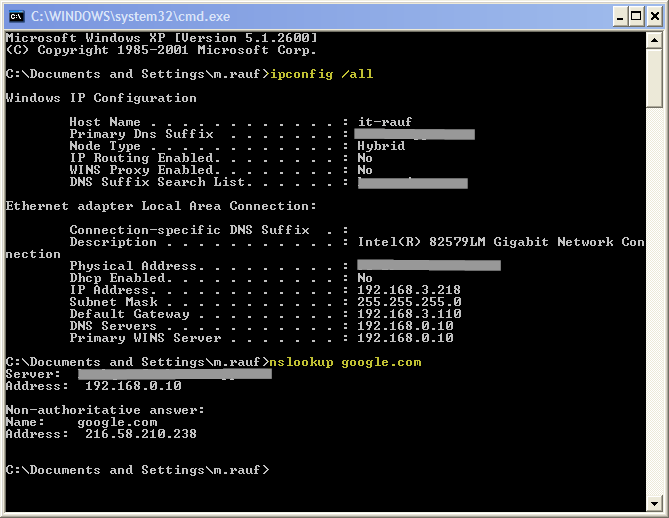
Task: Click the nslookup 'Server:' label
Action: pyautogui.click(x=33, y=374)
